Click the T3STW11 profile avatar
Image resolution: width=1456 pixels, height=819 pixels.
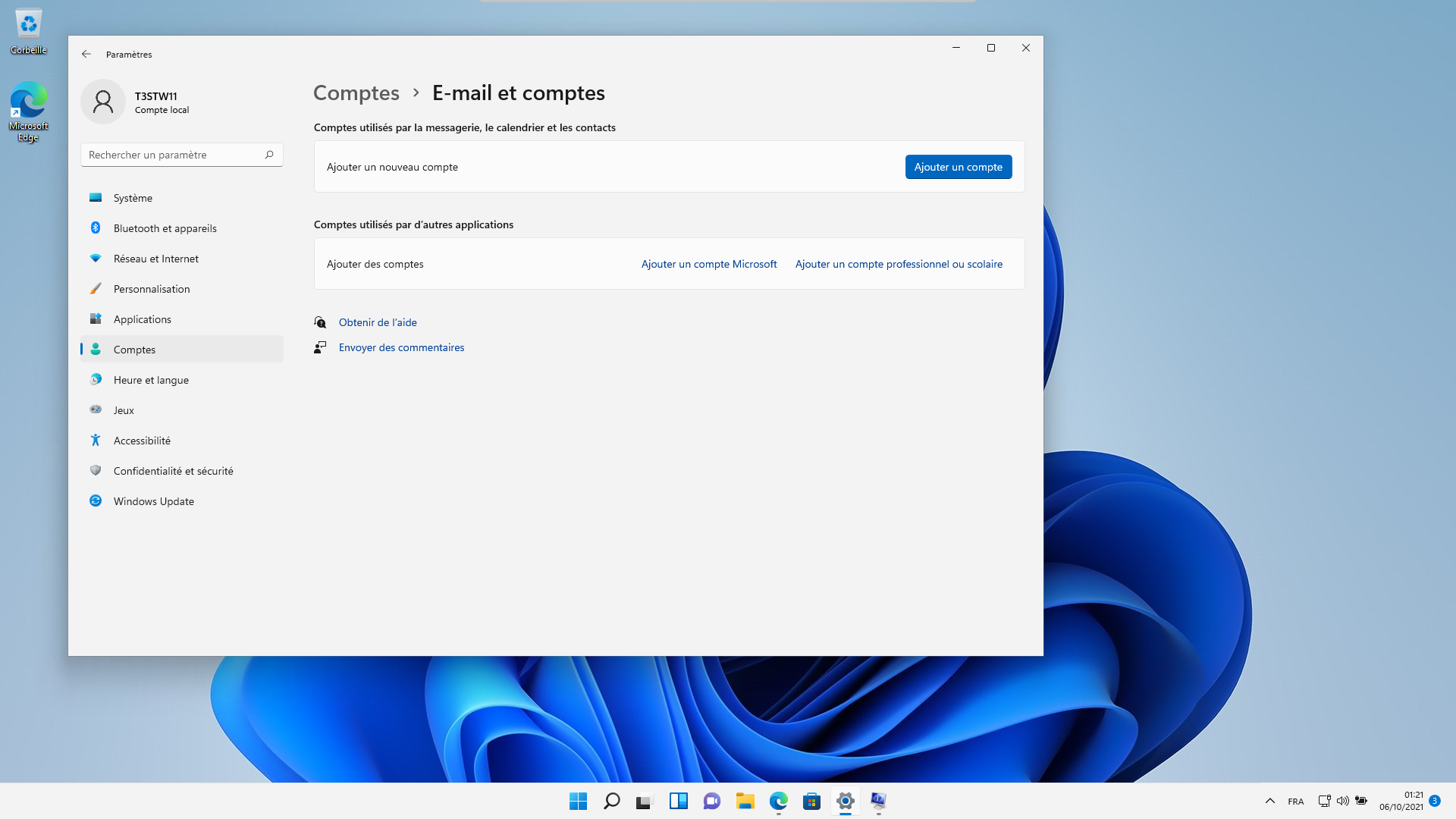[x=103, y=102]
